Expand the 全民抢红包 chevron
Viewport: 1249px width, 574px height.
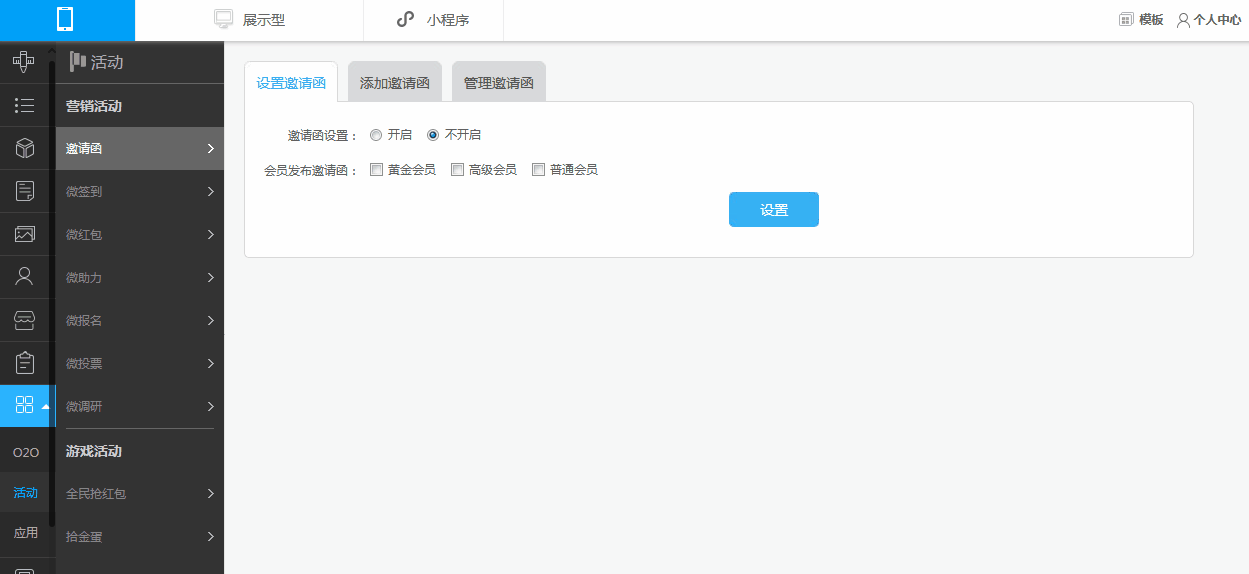point(211,494)
